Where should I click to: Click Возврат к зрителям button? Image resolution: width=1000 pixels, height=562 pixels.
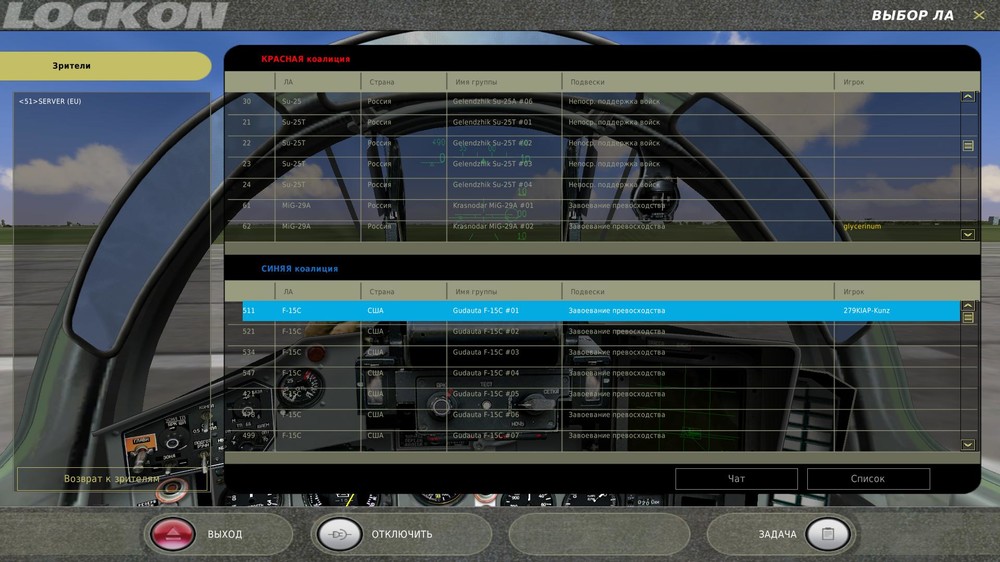tap(112, 478)
